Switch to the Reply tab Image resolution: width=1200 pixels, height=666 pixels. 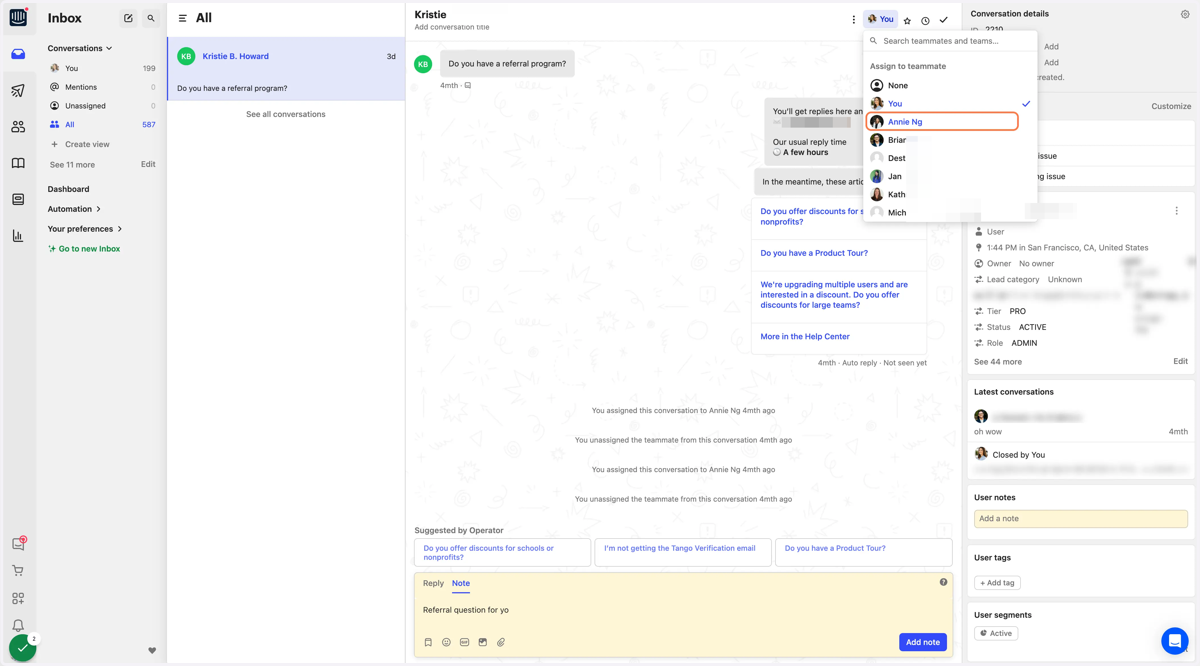[433, 583]
